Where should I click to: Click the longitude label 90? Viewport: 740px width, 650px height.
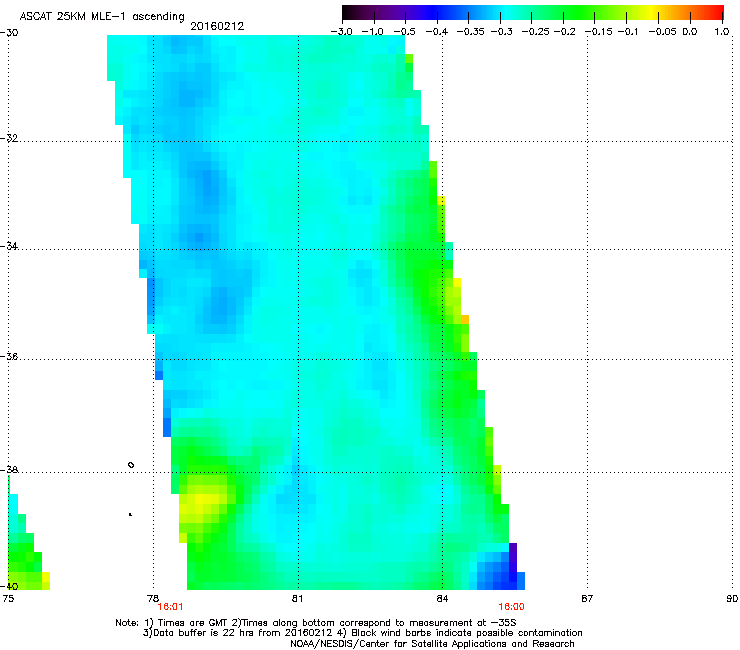pos(732,599)
